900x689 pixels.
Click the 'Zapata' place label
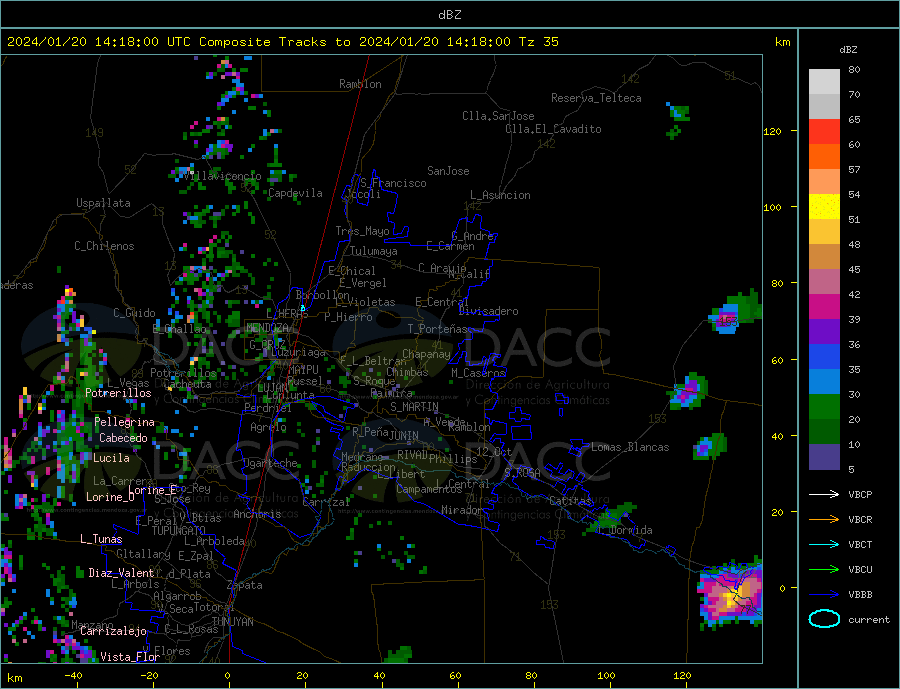(245, 585)
